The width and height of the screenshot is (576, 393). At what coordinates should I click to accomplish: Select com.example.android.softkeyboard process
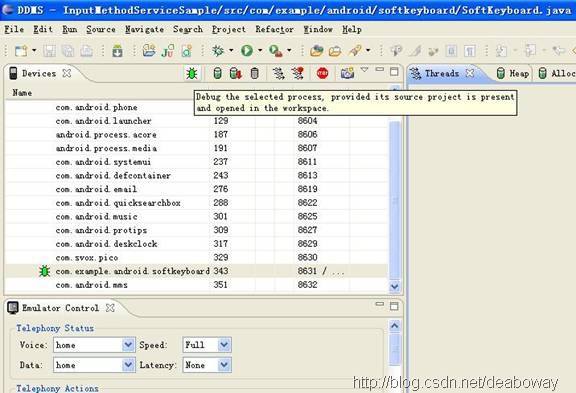(197, 271)
